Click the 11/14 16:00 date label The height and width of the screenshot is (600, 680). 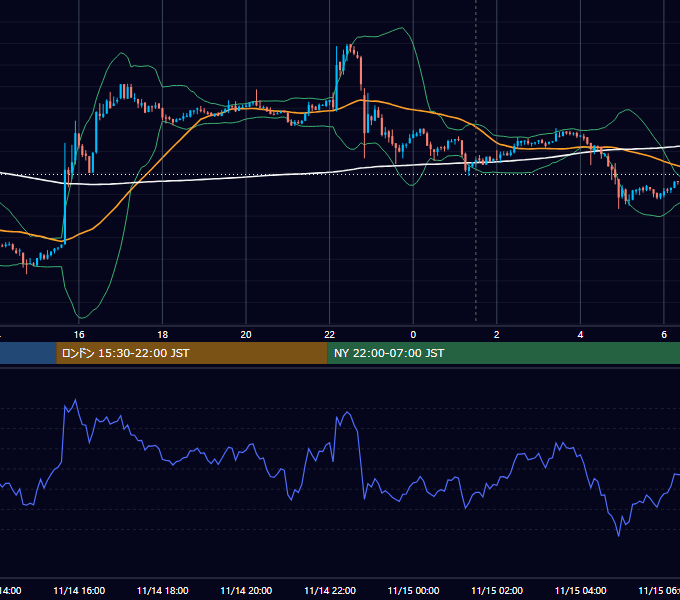click(79, 590)
